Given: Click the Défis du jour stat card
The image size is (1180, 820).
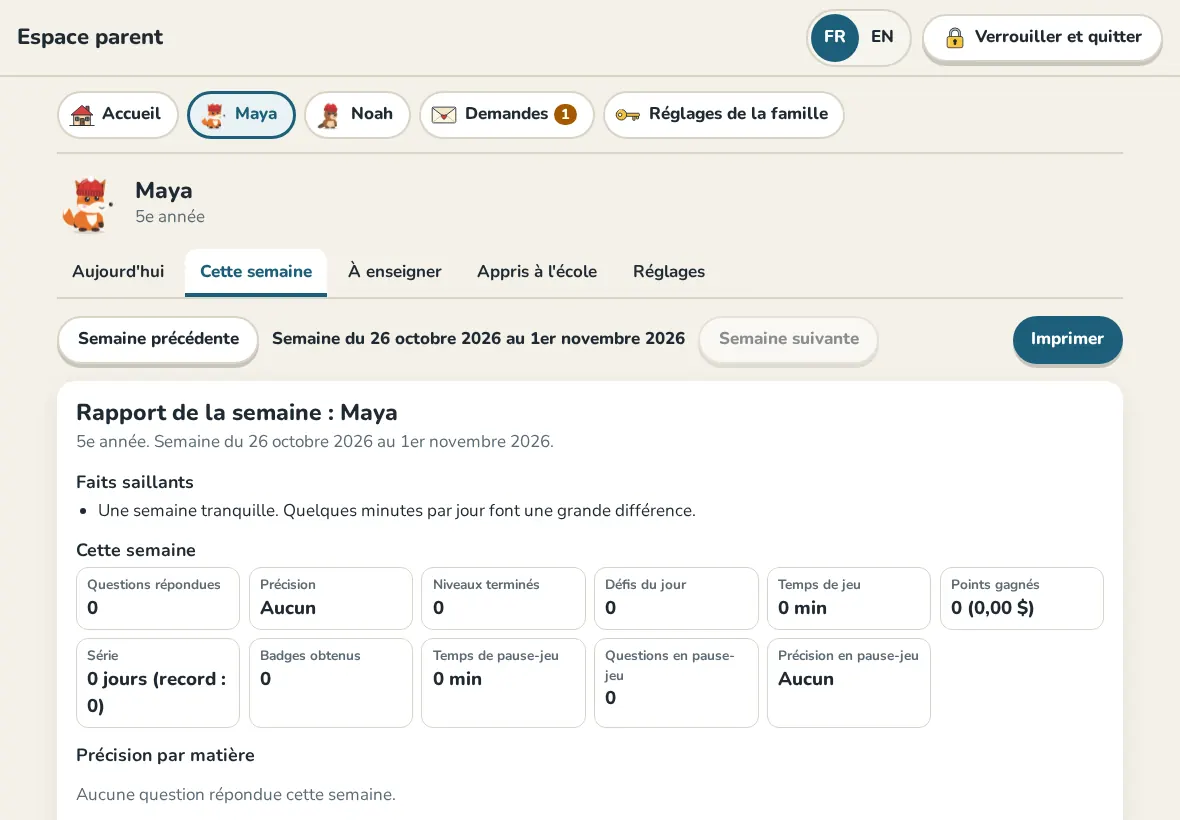Looking at the screenshot, I should tap(677, 598).
